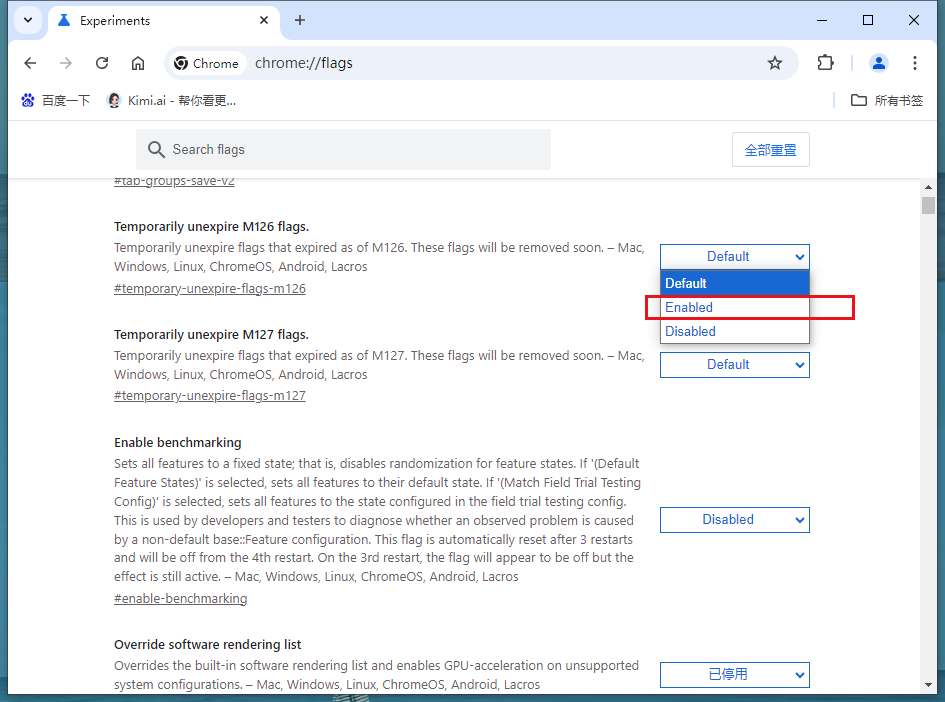The image size is (945, 702).
Task: Click the scrollbar down arrow
Action: point(928,685)
